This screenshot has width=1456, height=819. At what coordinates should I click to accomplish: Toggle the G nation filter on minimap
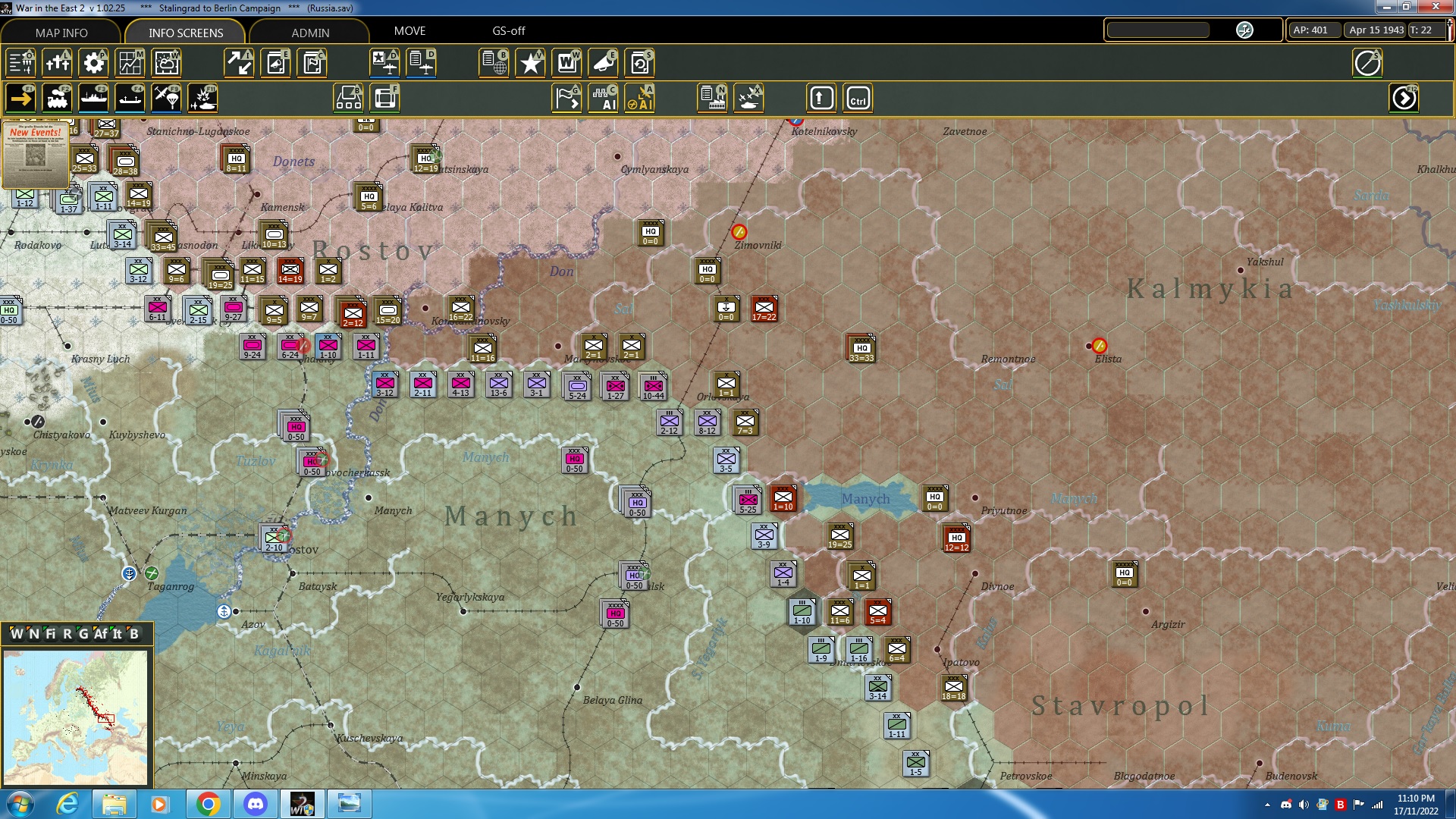[83, 634]
